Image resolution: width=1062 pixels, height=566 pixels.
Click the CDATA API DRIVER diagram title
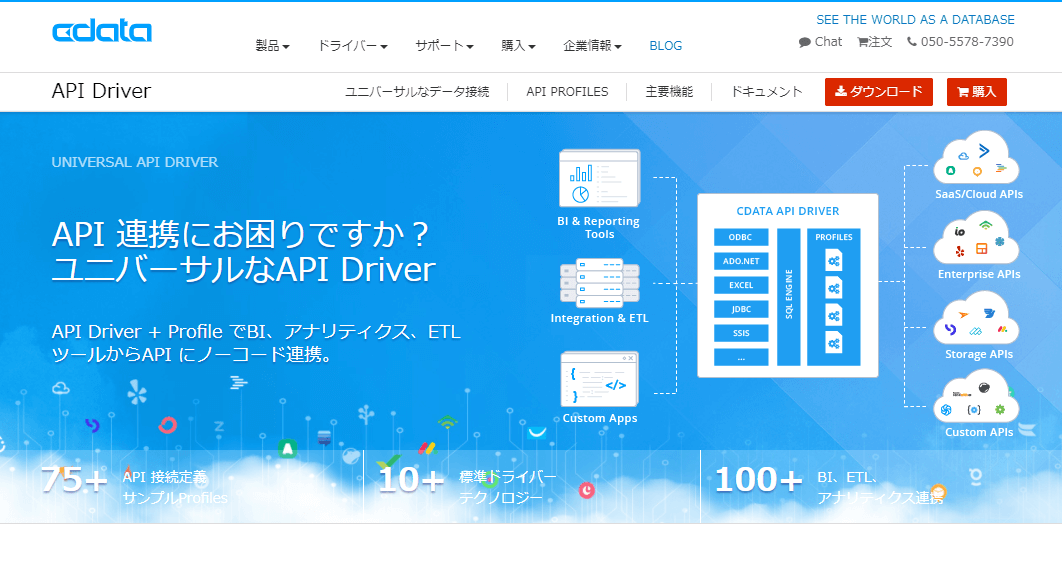(x=788, y=211)
